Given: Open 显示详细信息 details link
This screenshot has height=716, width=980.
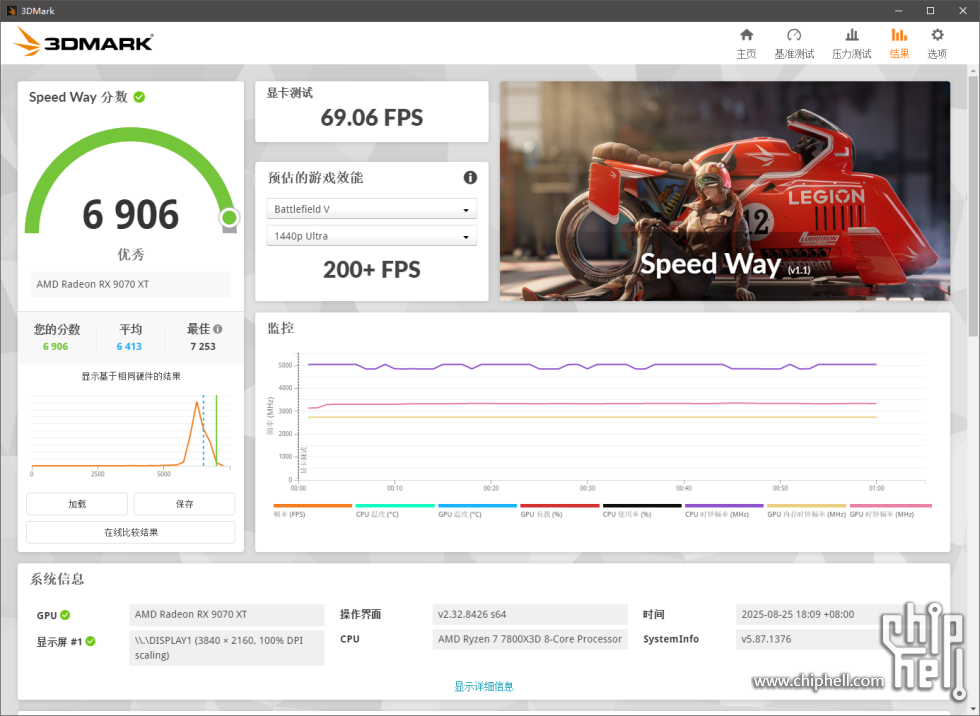Looking at the screenshot, I should point(484,686).
